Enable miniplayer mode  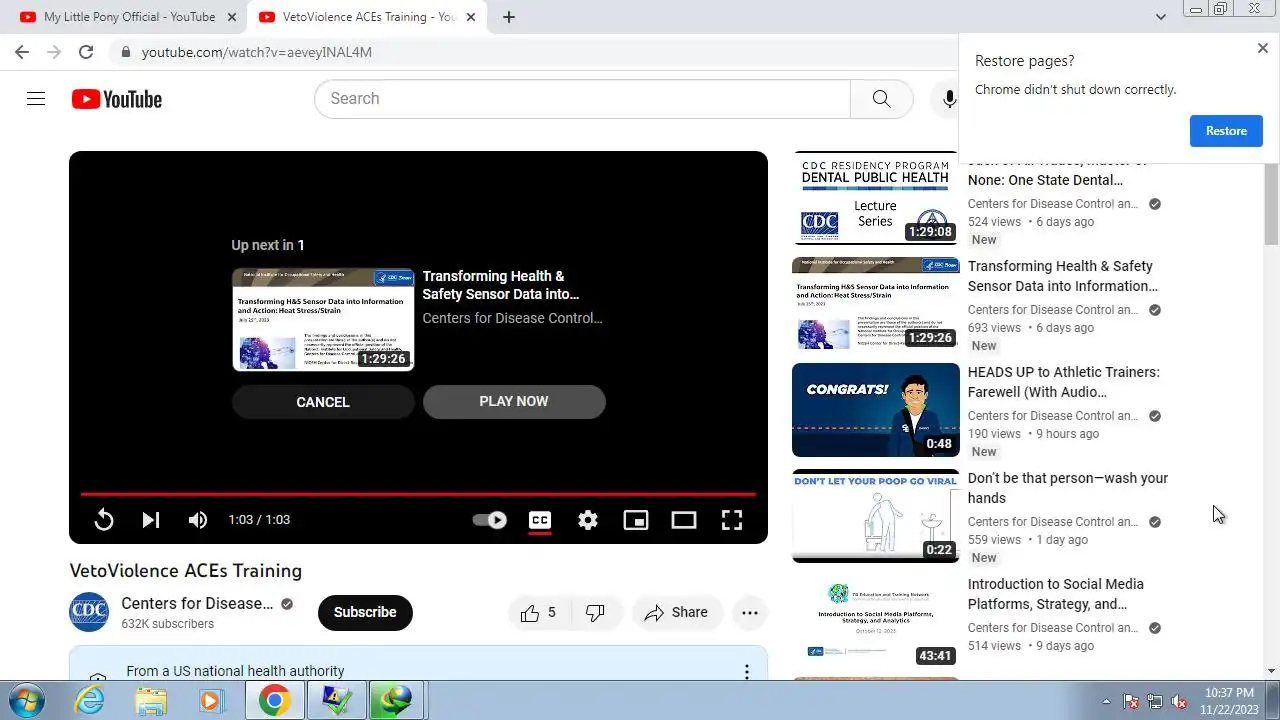[636, 520]
